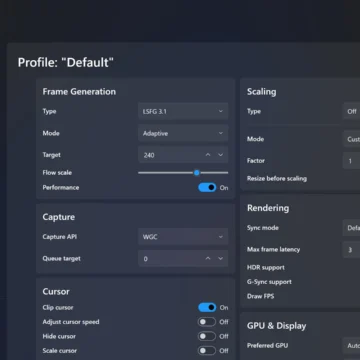
Task: Click the Profile "Default" title
Action: point(66,63)
